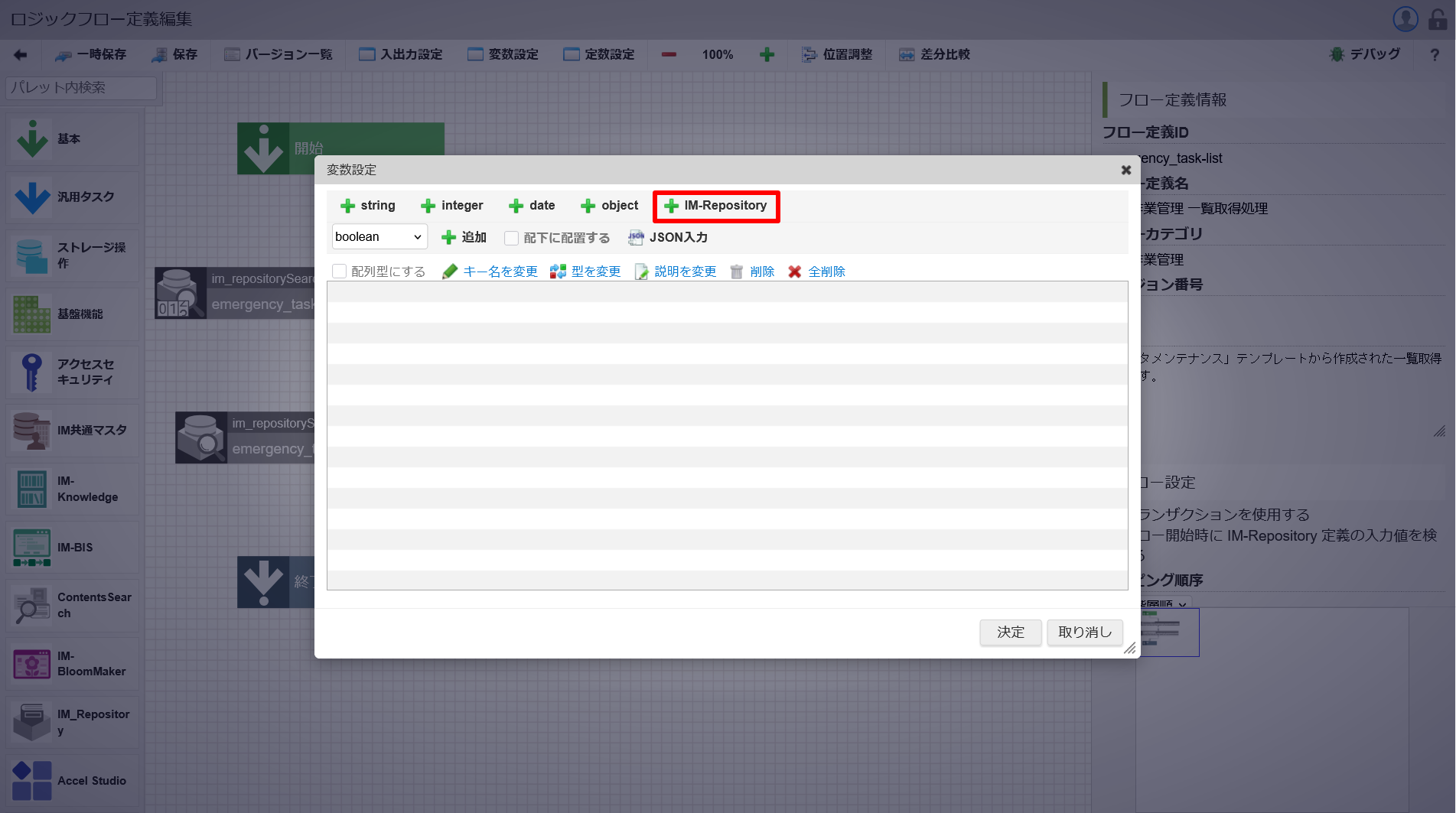1456x813 pixels.
Task: Click inside the empty variable list area
Action: [x=727, y=436]
